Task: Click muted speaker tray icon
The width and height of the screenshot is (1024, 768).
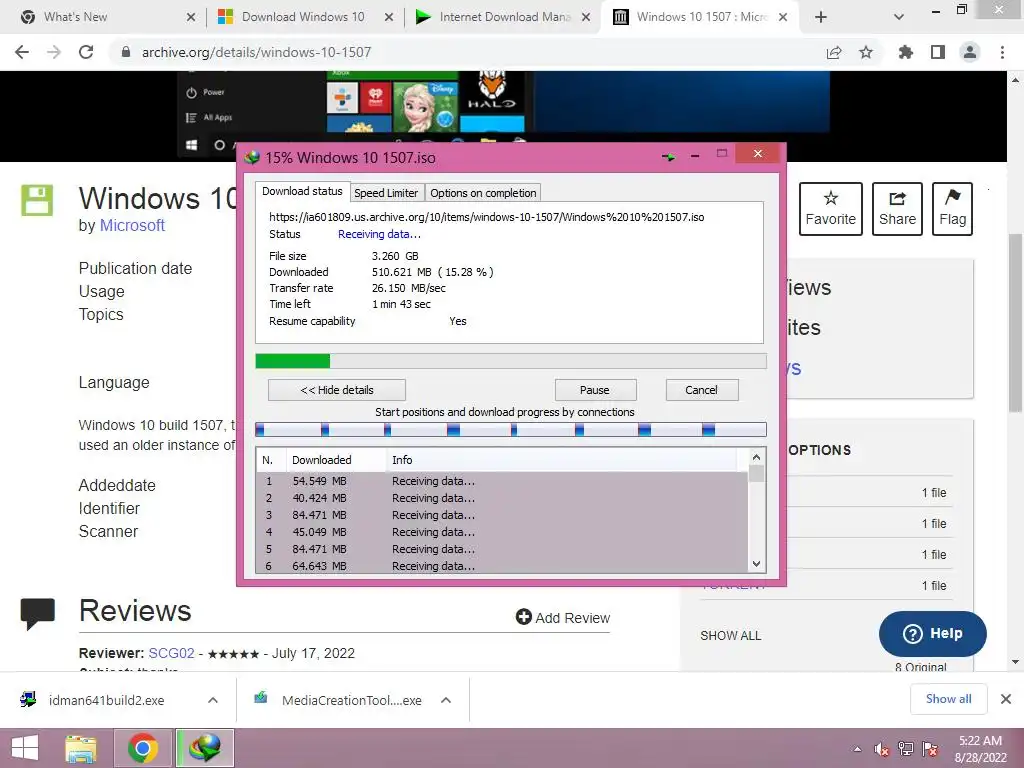Action: 882,750
